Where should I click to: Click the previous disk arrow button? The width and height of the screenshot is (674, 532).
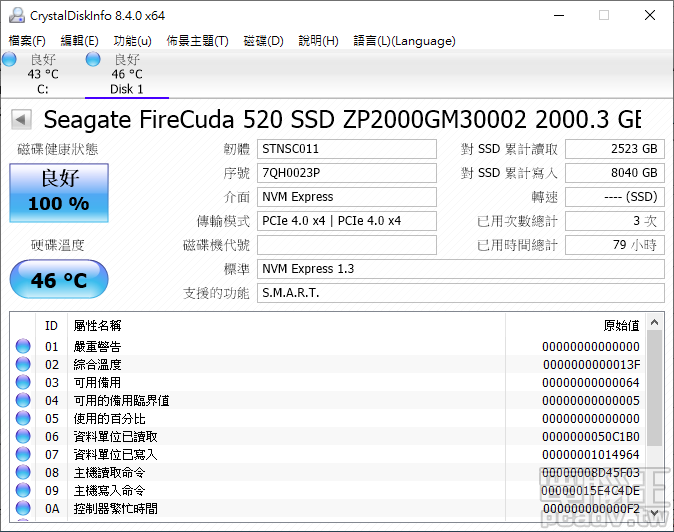click(21, 119)
